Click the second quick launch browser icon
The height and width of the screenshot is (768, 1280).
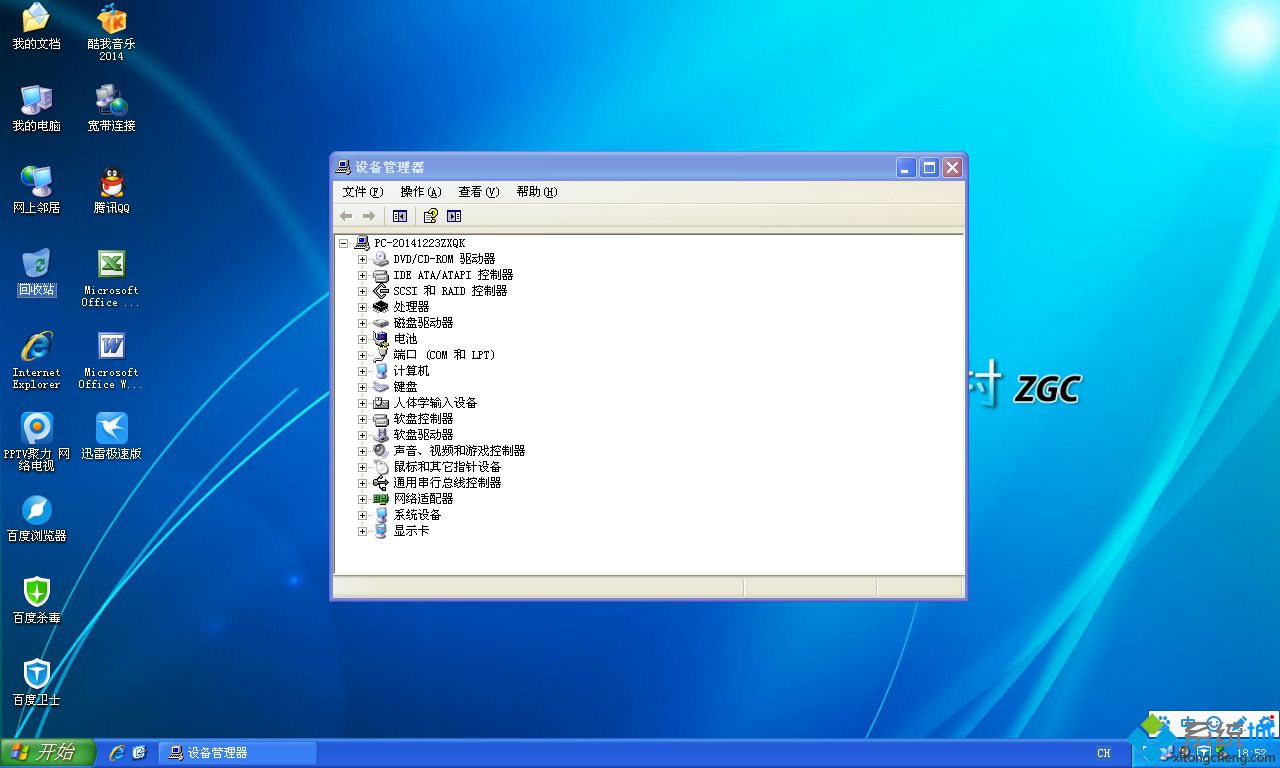tap(140, 752)
